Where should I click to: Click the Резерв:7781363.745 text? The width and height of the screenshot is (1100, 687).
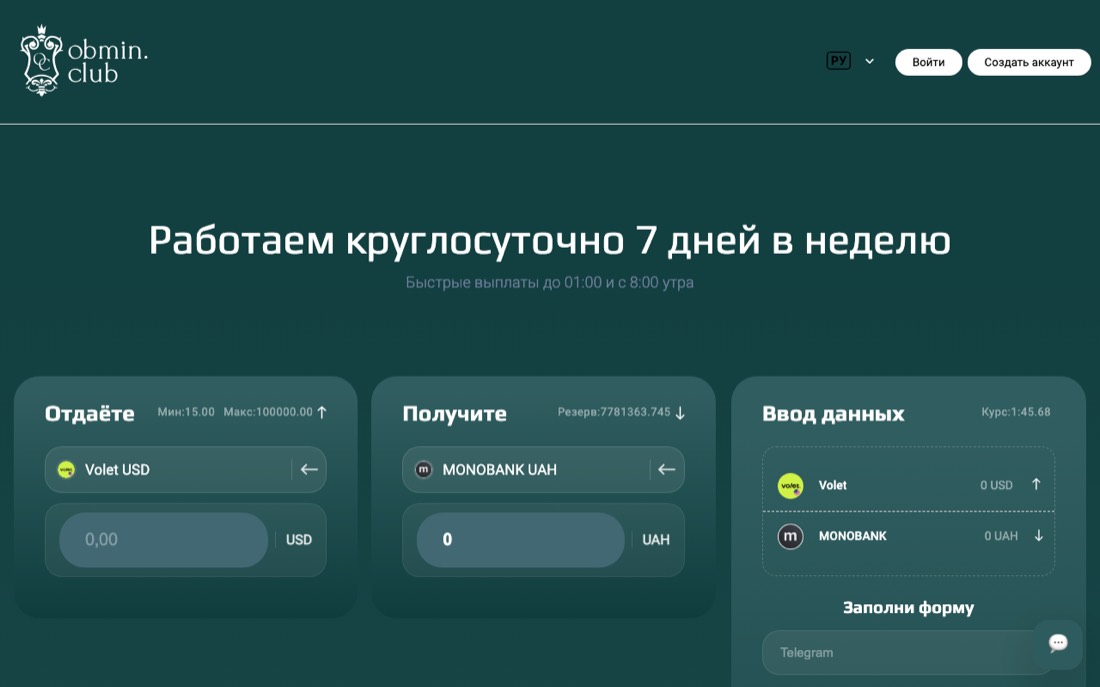coord(614,412)
